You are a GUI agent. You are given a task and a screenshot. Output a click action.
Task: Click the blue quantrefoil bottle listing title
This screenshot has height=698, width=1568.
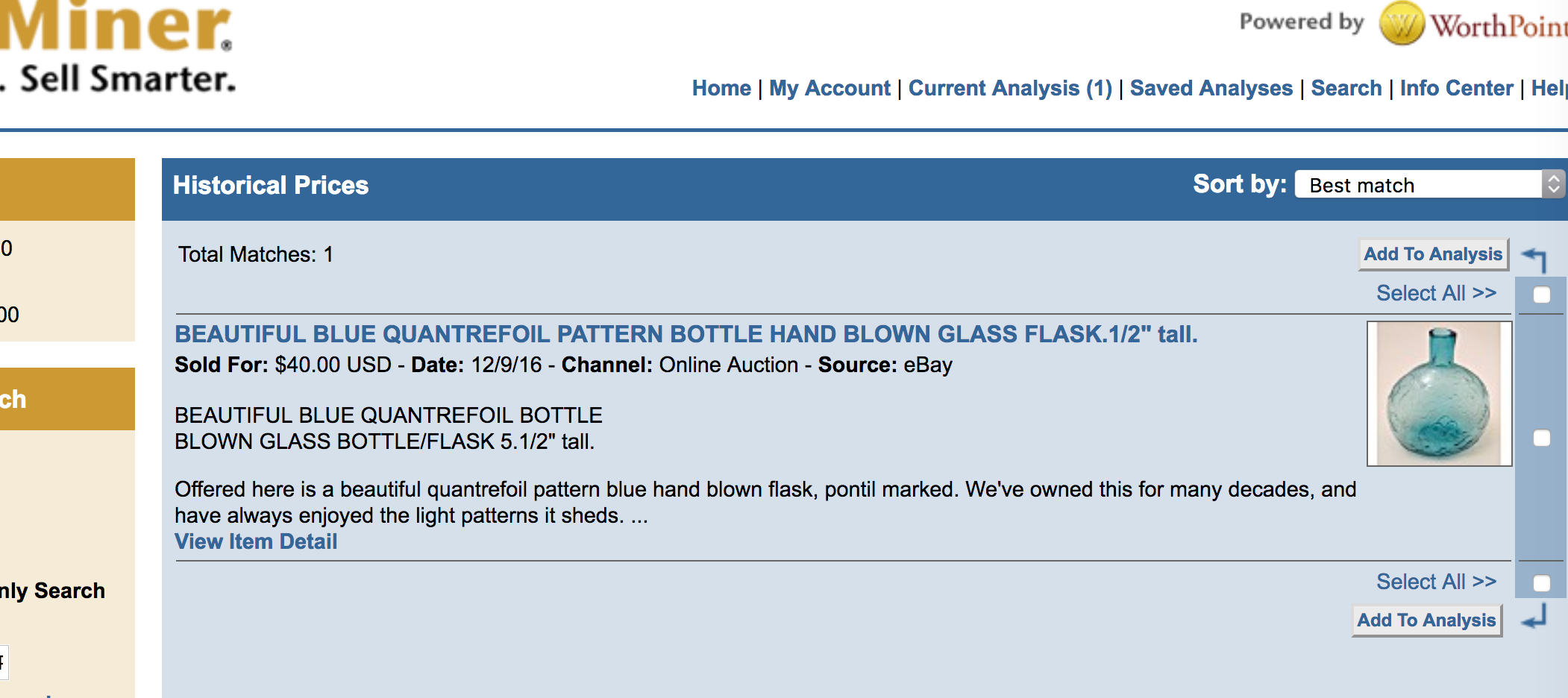(686, 334)
